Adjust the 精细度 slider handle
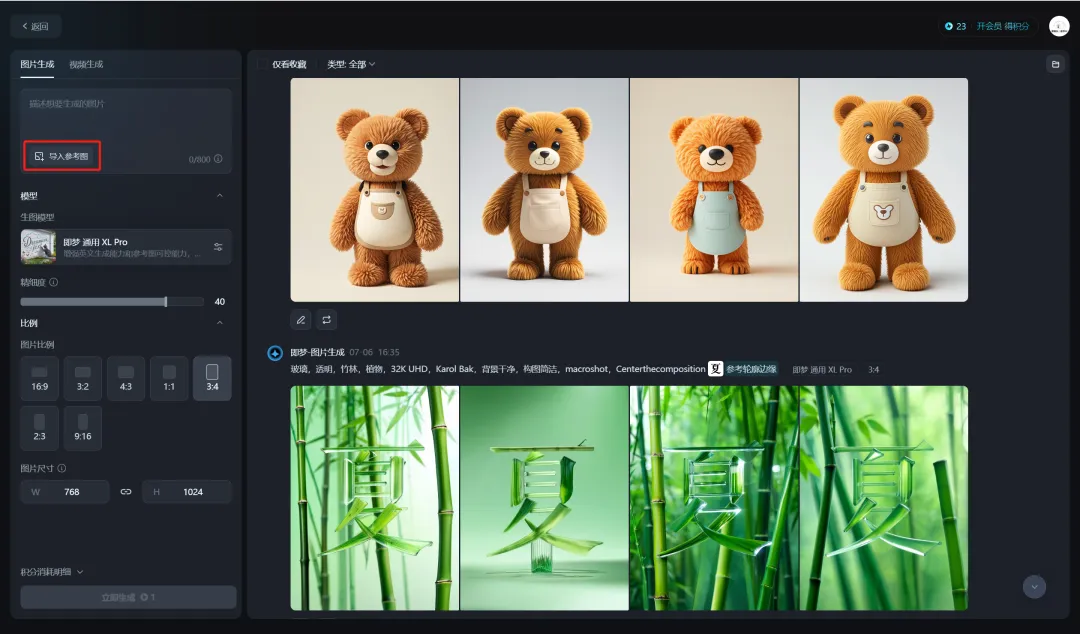This screenshot has height=634, width=1080. point(166,301)
